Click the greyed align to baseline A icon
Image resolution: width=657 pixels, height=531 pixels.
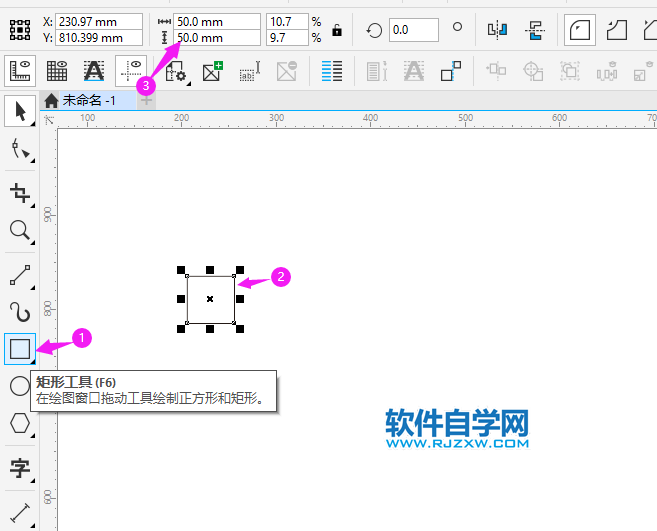tap(414, 71)
